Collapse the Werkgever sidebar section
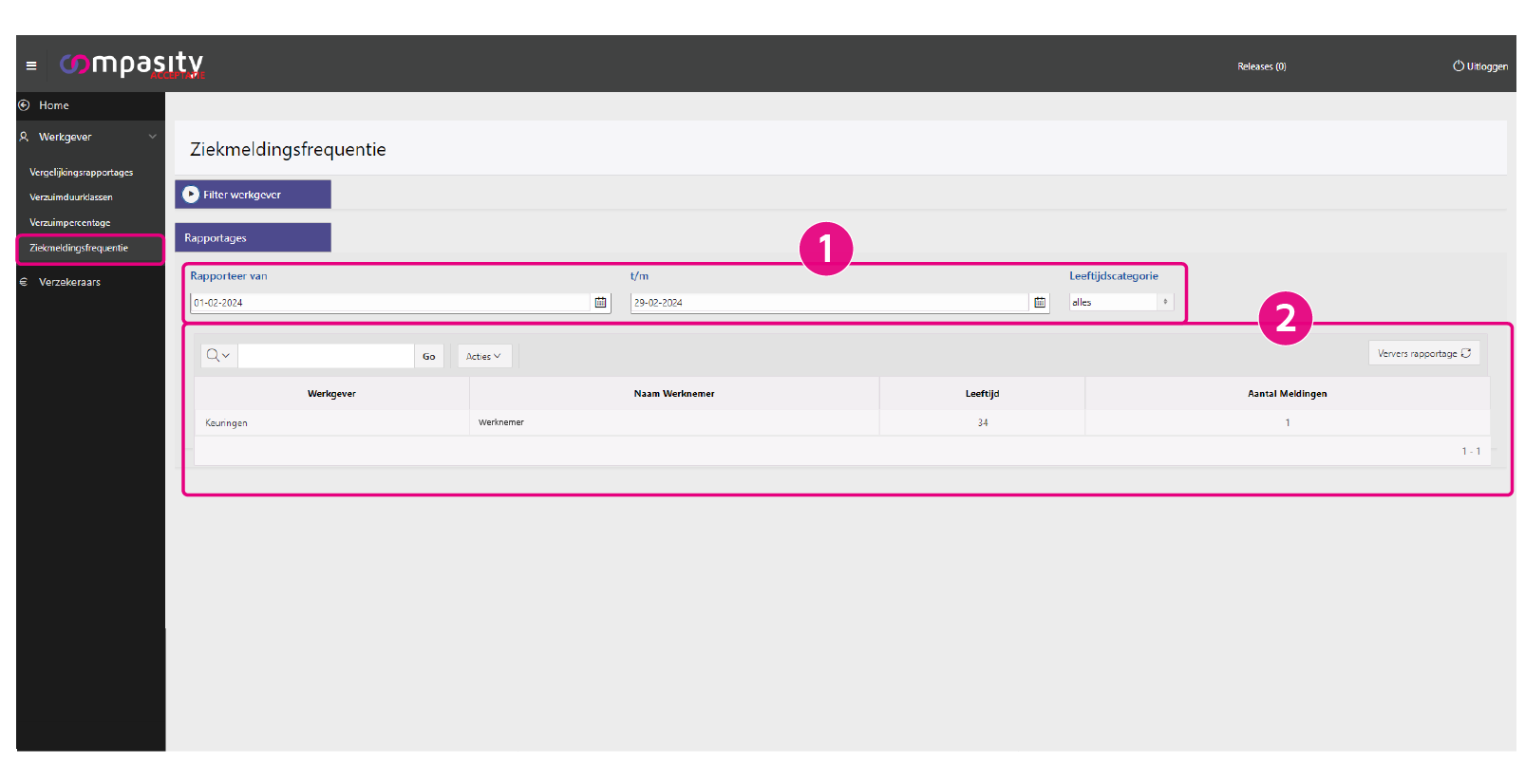 pos(152,137)
